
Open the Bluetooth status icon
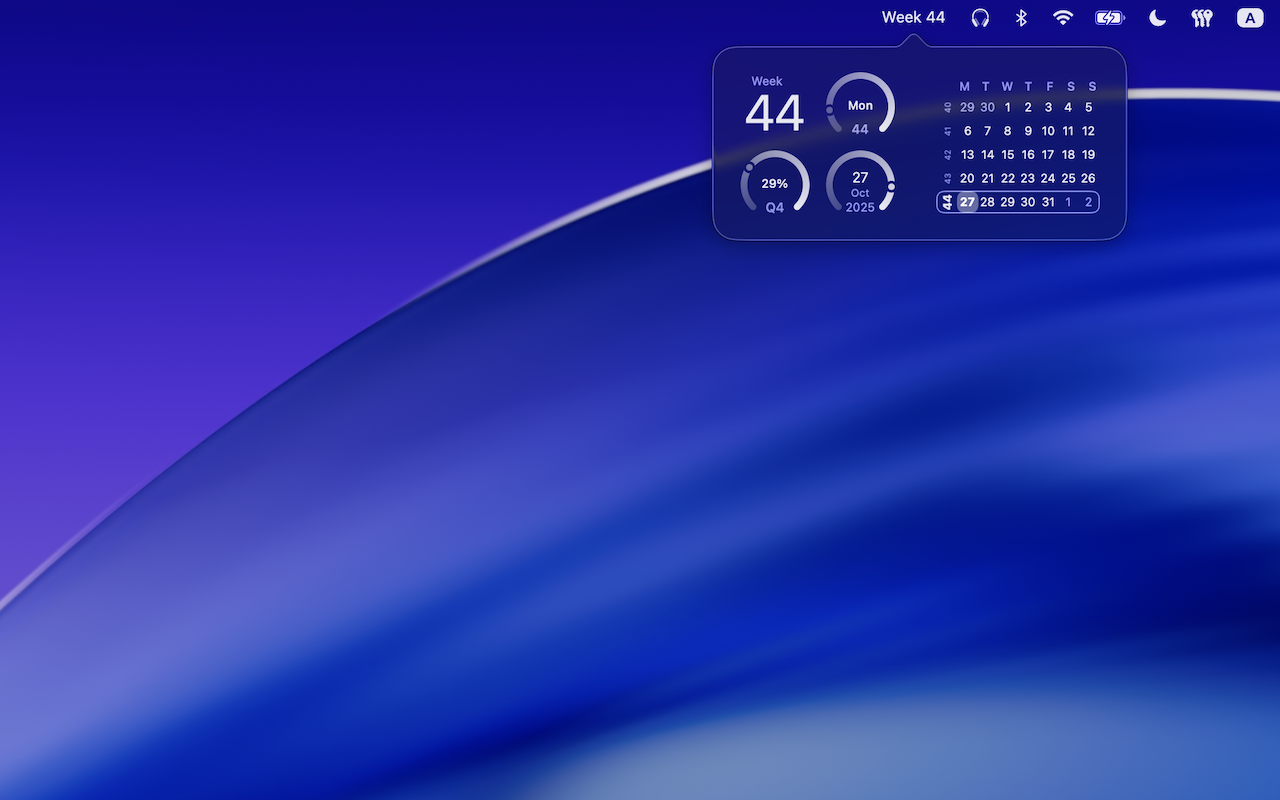1021,17
